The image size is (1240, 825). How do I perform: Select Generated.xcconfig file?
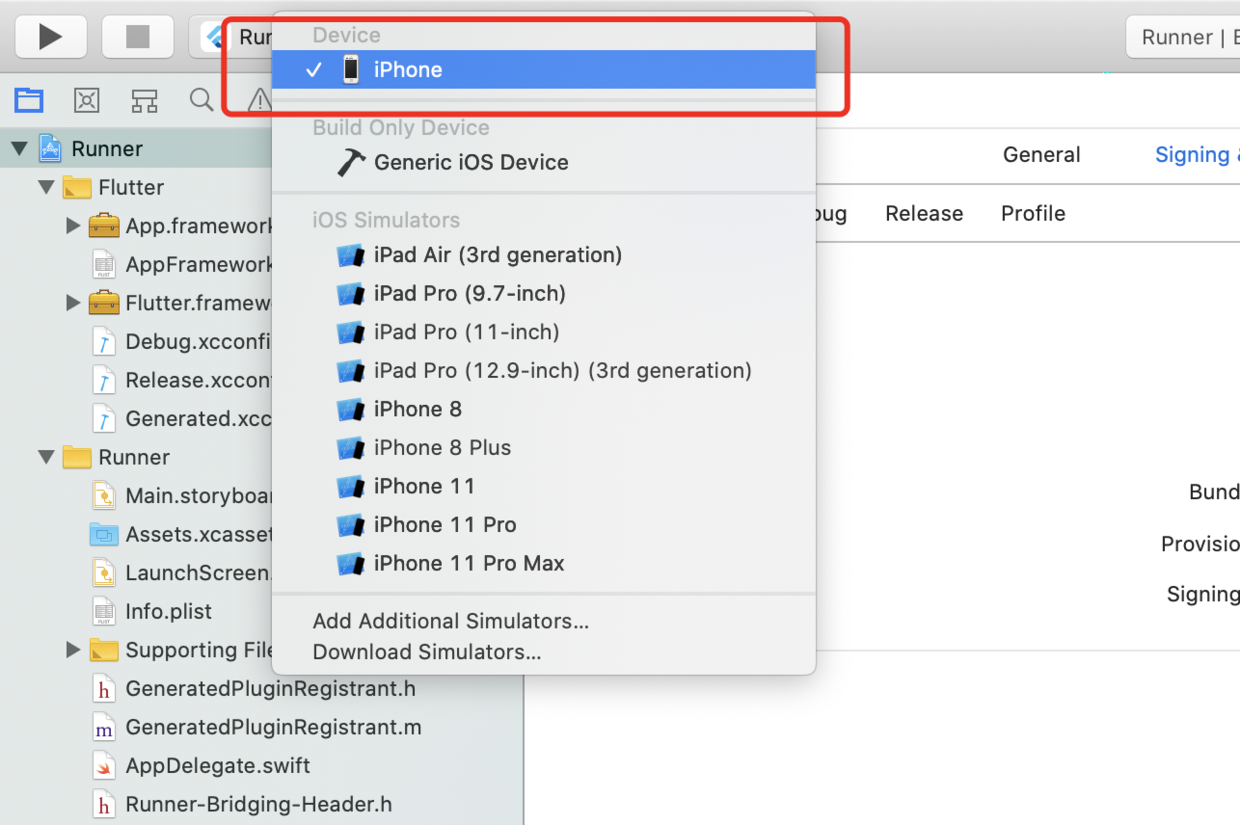pos(180,419)
